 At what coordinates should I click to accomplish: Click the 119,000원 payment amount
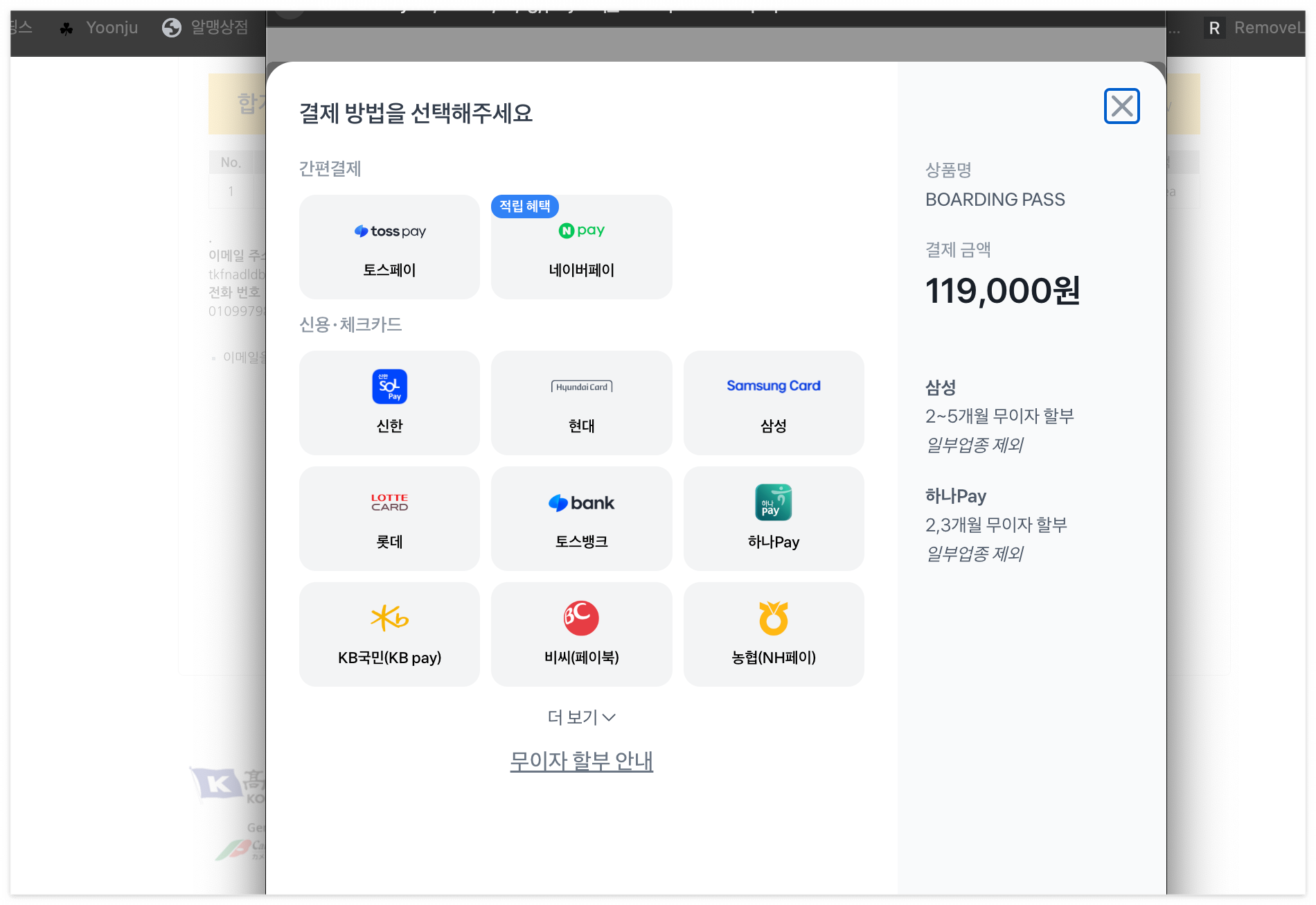click(1002, 290)
